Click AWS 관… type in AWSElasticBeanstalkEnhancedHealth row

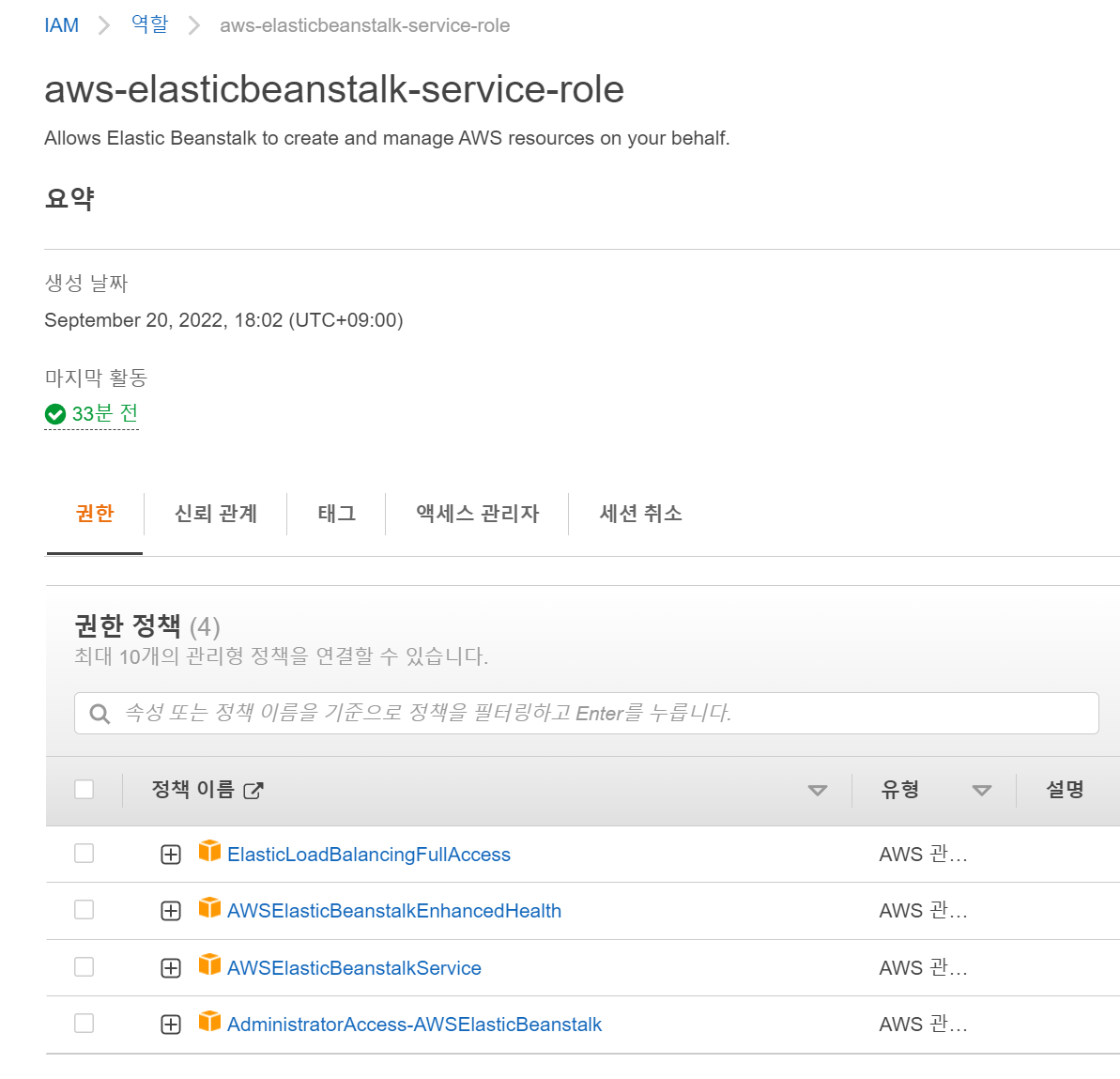click(923, 910)
